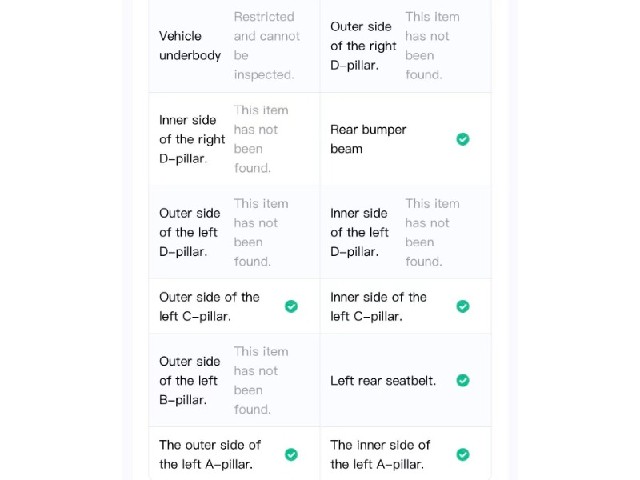Select Outer side of the left D-pillar label
This screenshot has height=480, width=640.
pos(190,232)
